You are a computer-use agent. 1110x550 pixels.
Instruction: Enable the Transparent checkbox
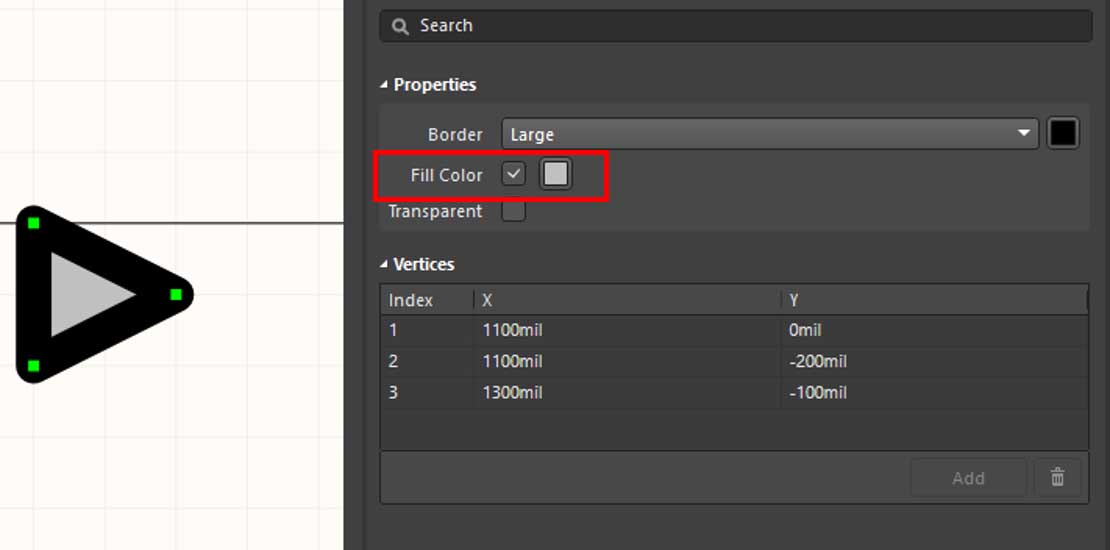(x=513, y=211)
